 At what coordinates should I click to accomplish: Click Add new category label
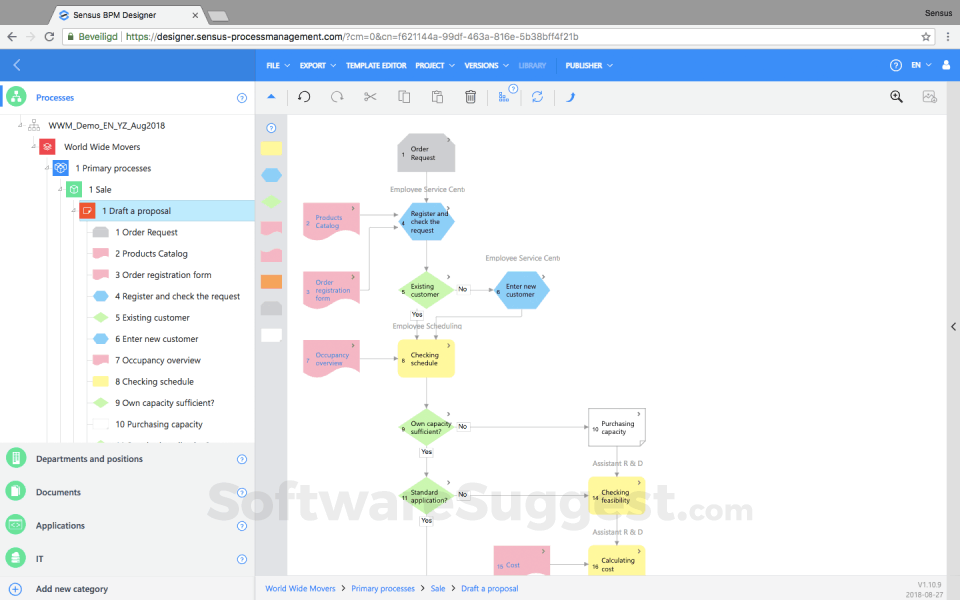tap(72, 589)
